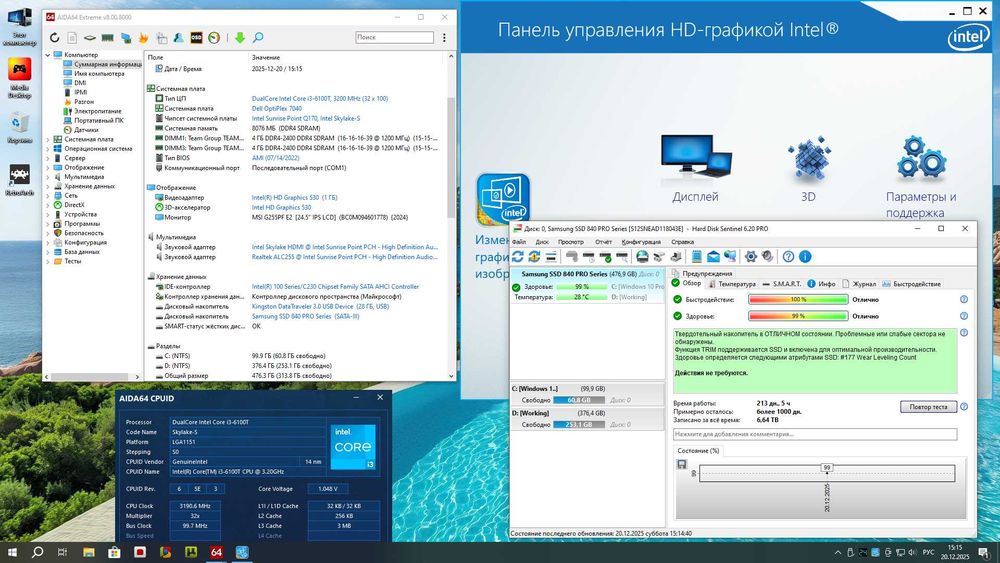Open AIDA64 report page icon
This screenshot has height=563, width=1000.
(x=72, y=38)
